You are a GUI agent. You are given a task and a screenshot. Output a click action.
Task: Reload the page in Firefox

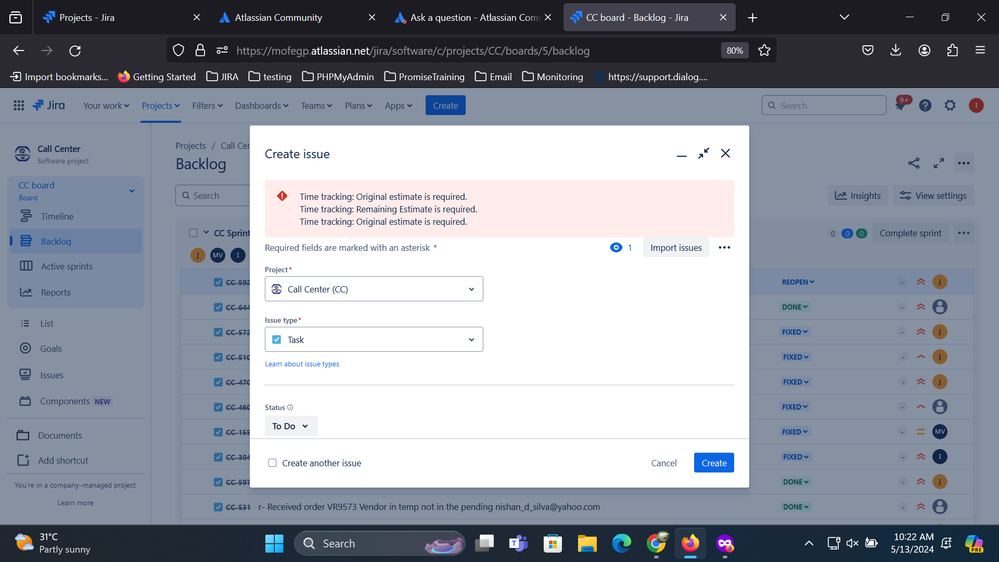(x=75, y=50)
